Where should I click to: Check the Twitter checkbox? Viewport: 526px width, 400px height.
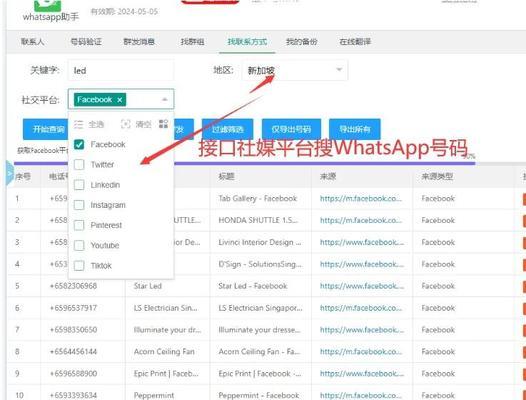79,164
